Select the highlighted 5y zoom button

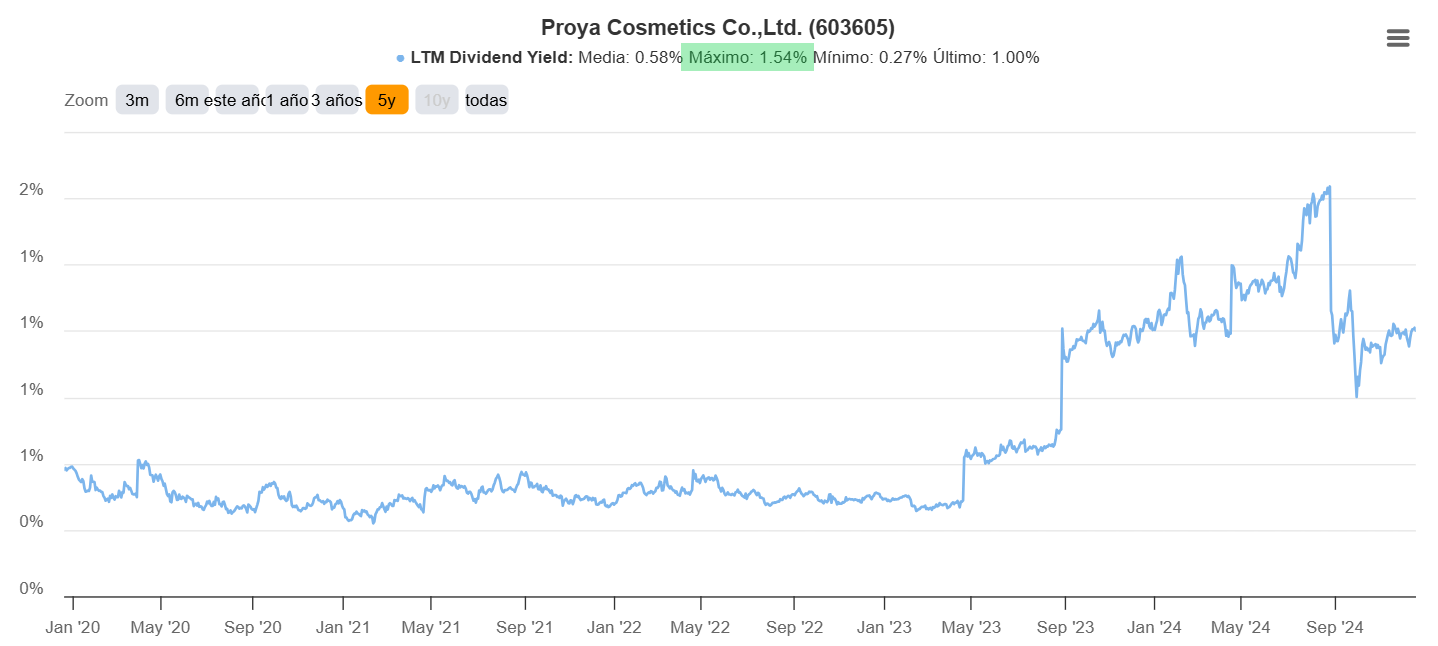387,100
